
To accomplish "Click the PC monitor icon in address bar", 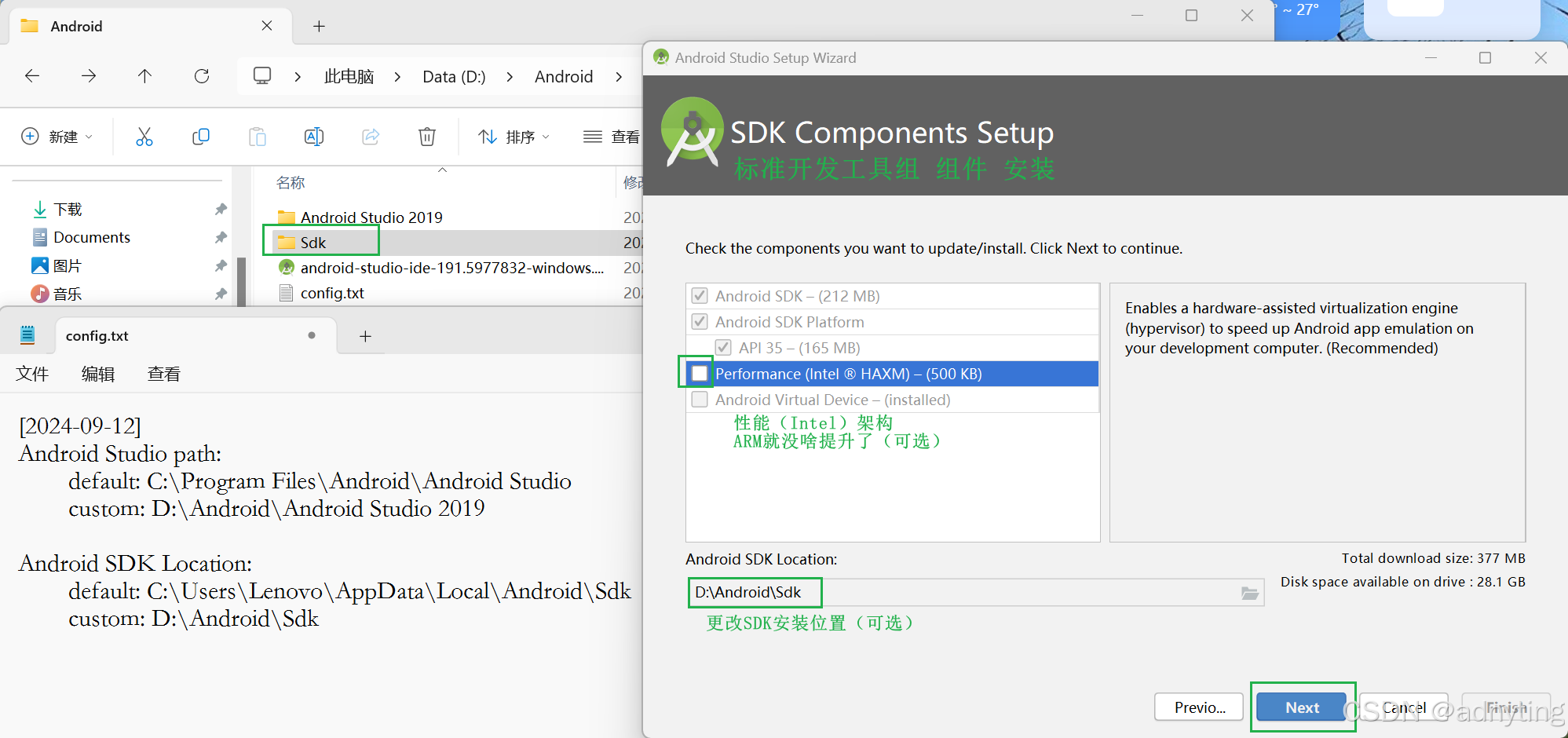I will click(x=262, y=76).
